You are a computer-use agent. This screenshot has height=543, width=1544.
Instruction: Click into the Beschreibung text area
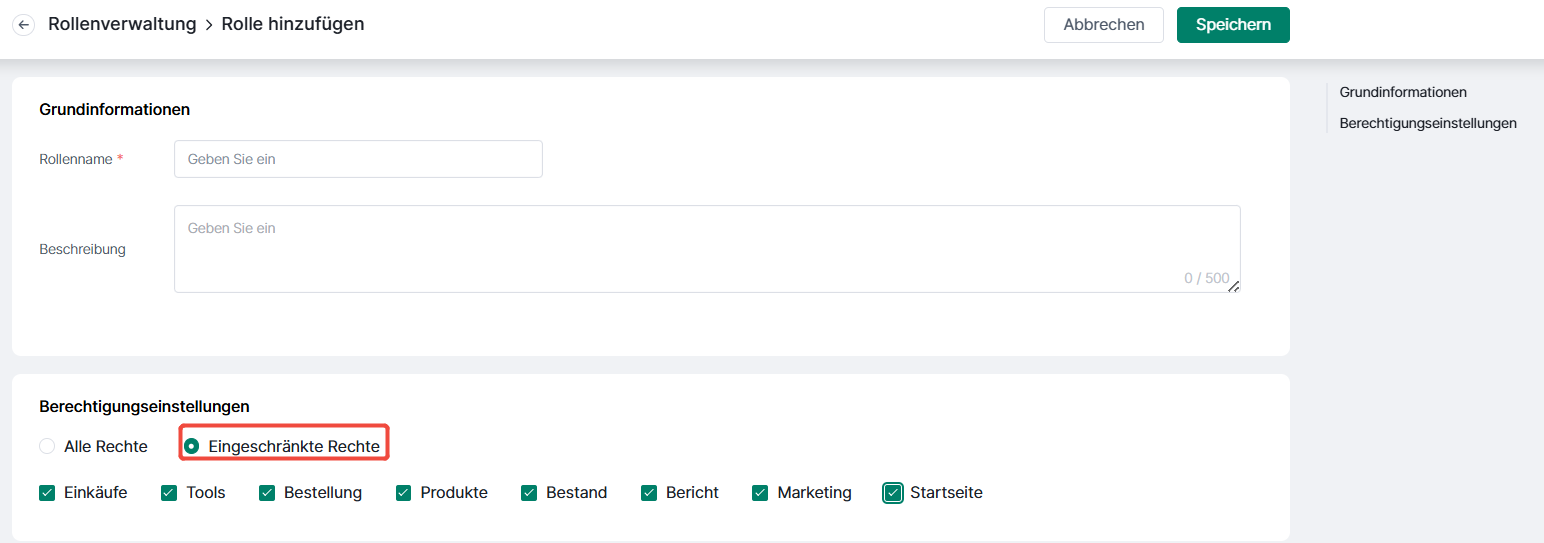[x=707, y=249]
